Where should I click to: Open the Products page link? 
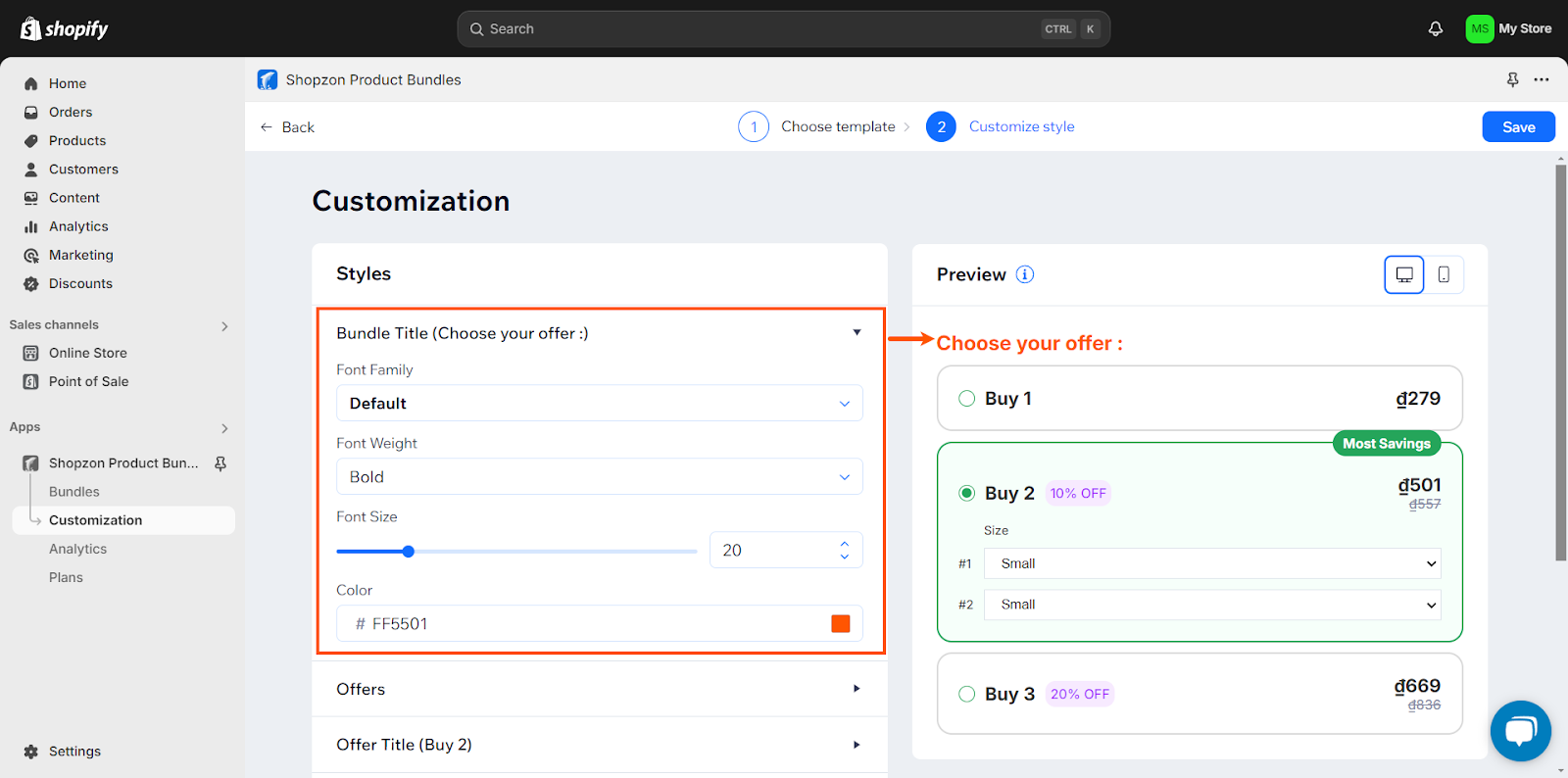(77, 140)
